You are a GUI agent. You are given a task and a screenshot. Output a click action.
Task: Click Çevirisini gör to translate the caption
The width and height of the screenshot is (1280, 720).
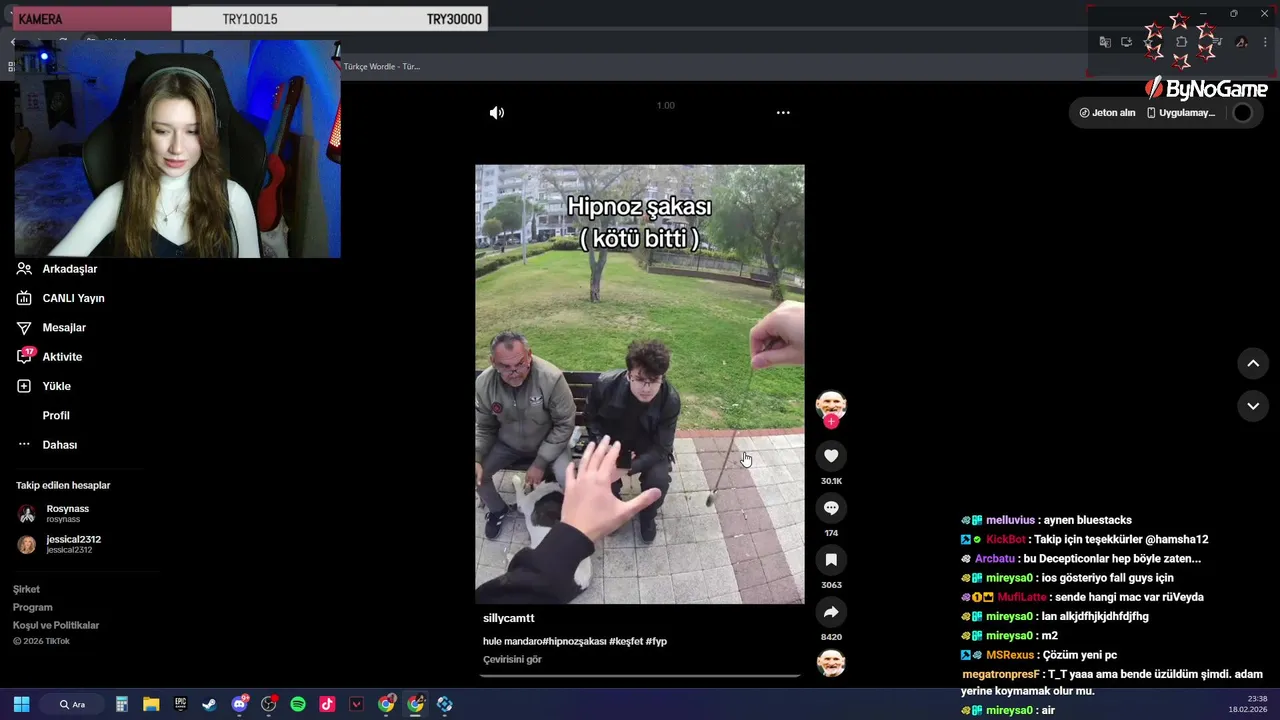[x=512, y=660]
